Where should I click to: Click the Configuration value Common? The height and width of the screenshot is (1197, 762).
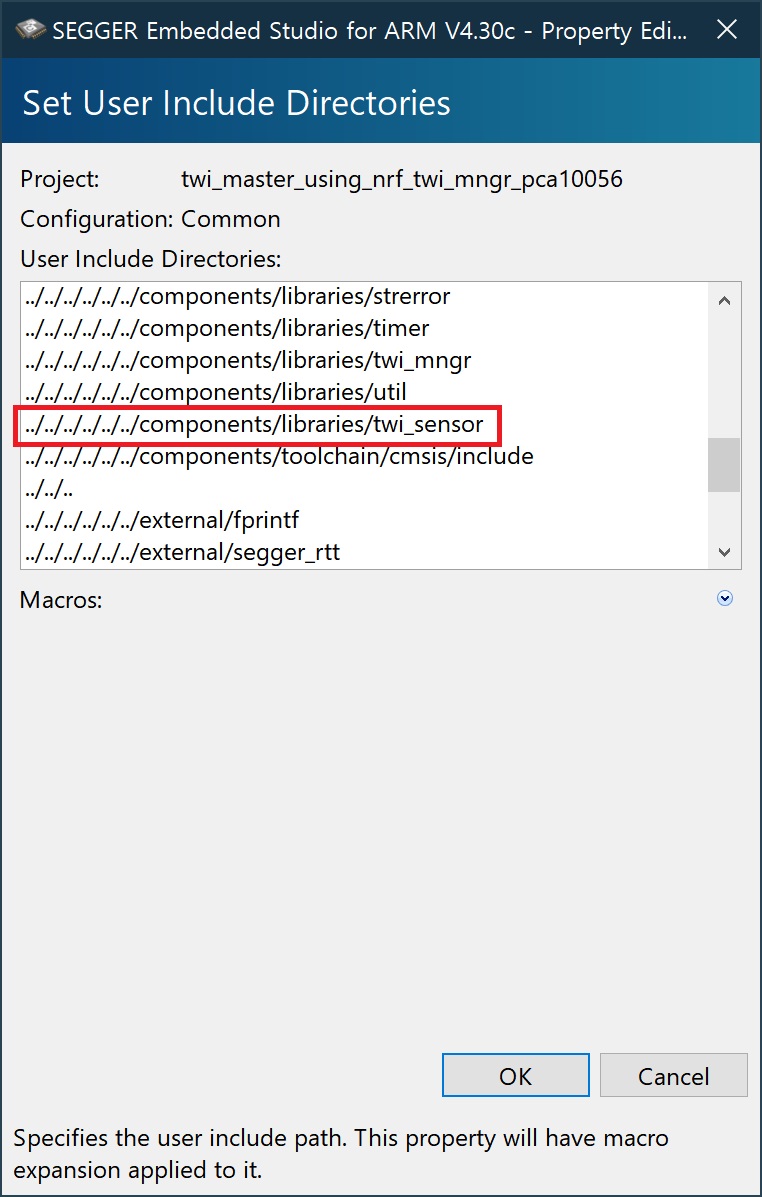231,220
